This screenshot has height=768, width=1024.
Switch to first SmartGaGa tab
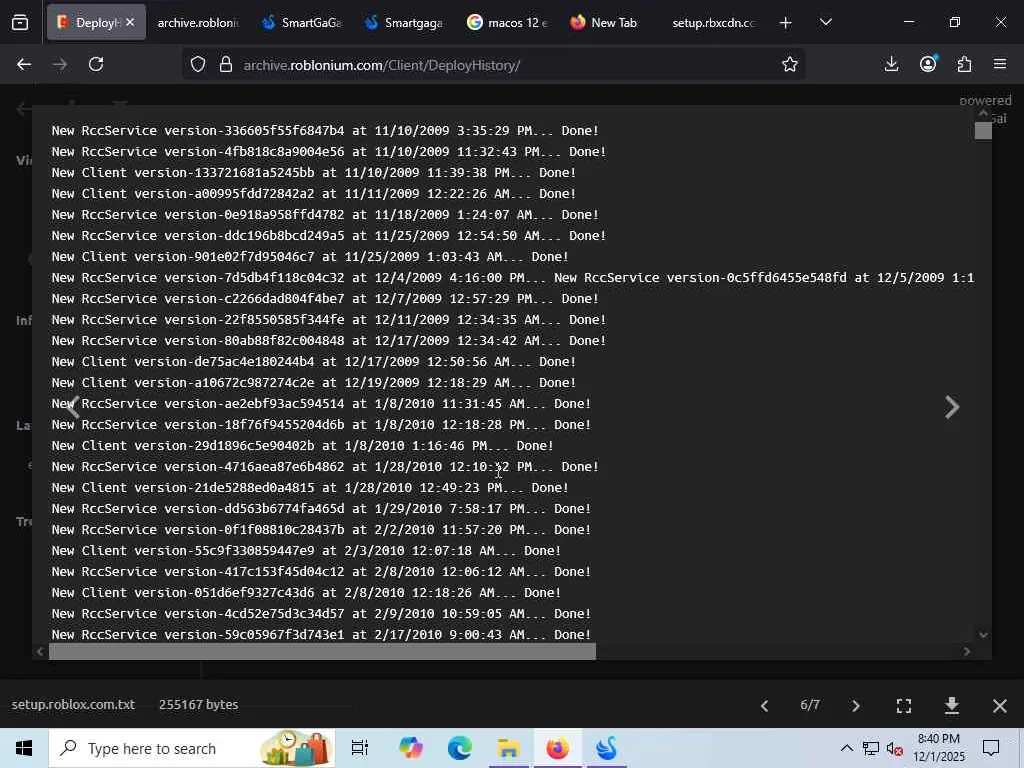(x=302, y=23)
